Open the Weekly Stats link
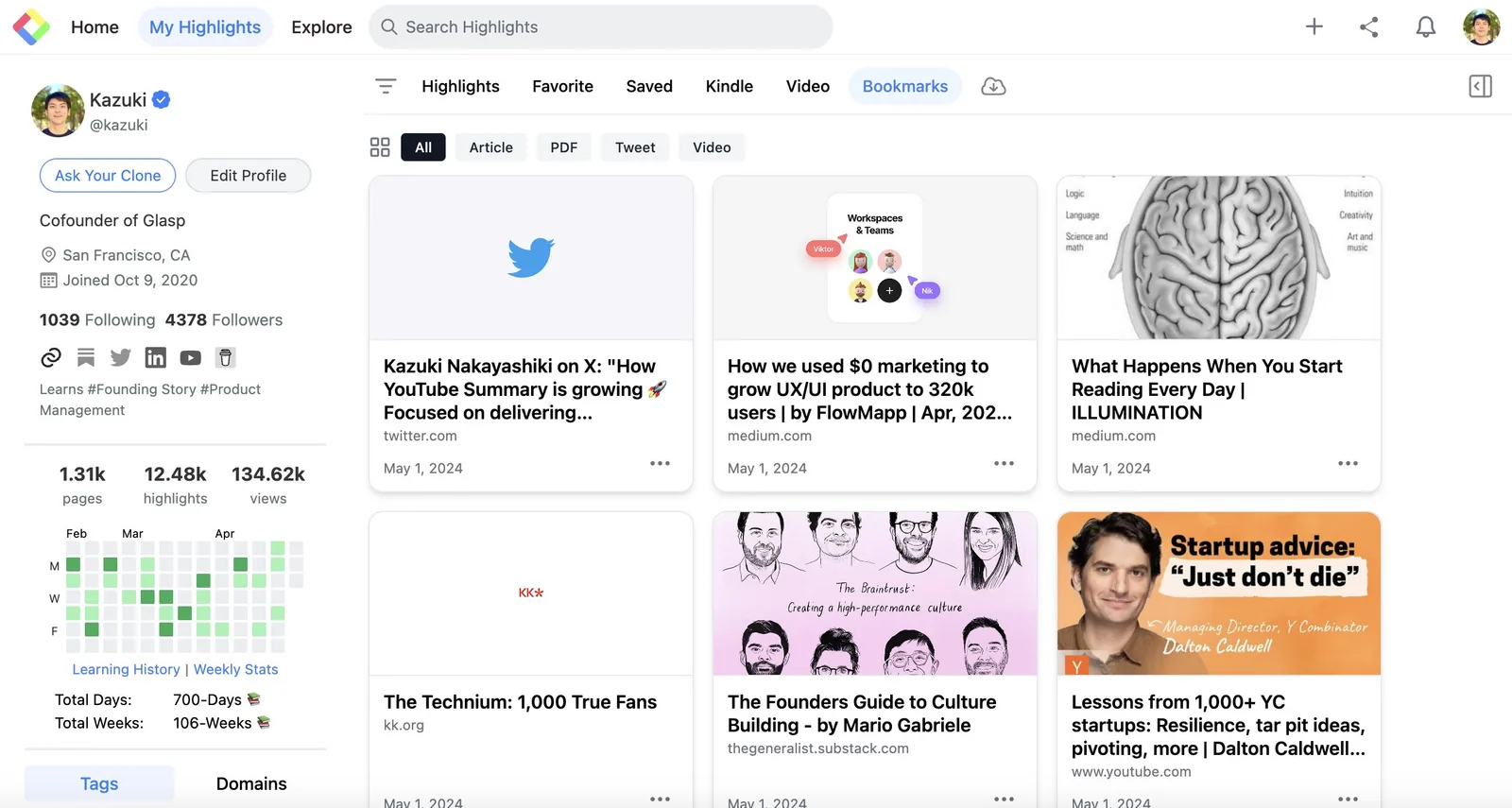Image resolution: width=1512 pixels, height=808 pixels. (236, 669)
